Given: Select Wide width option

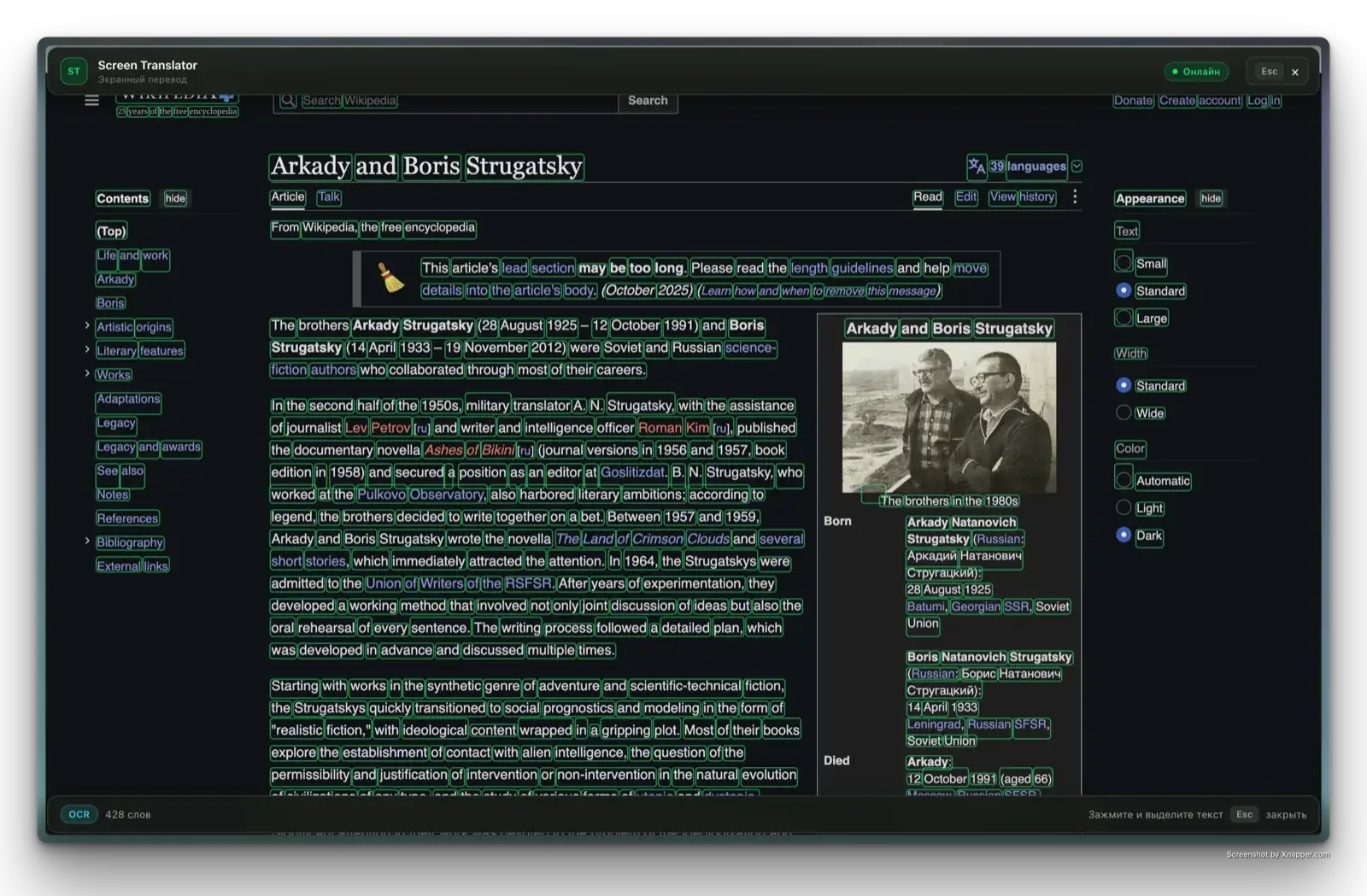Looking at the screenshot, I should point(1124,413).
